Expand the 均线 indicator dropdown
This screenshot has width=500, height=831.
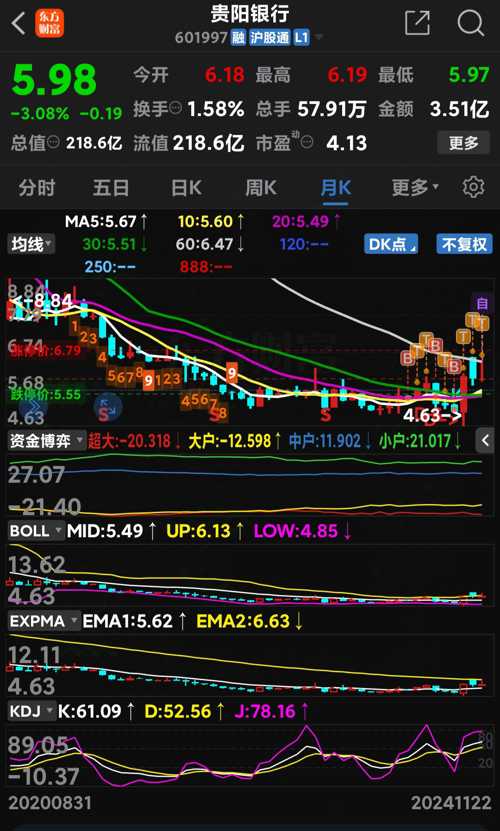click(x=31, y=244)
